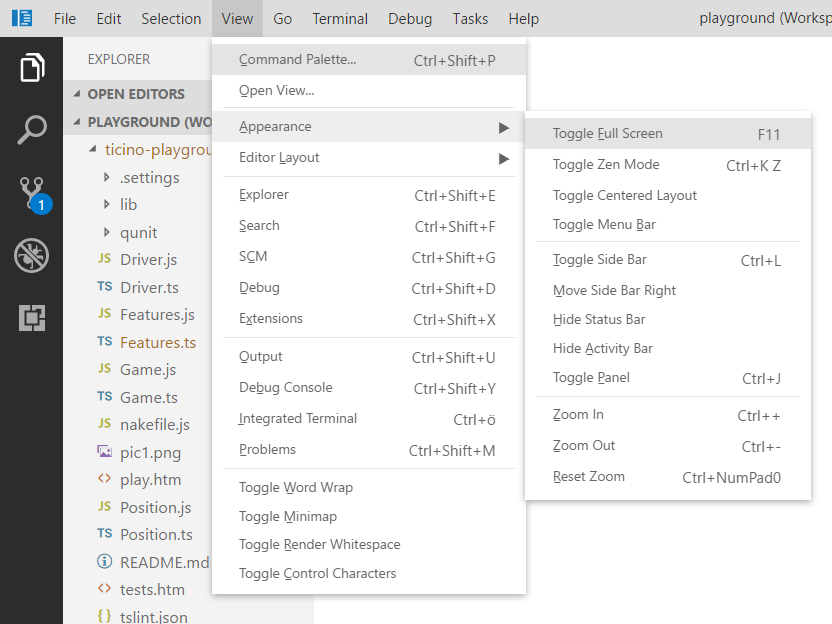Select Output in View menu

click(x=369, y=357)
